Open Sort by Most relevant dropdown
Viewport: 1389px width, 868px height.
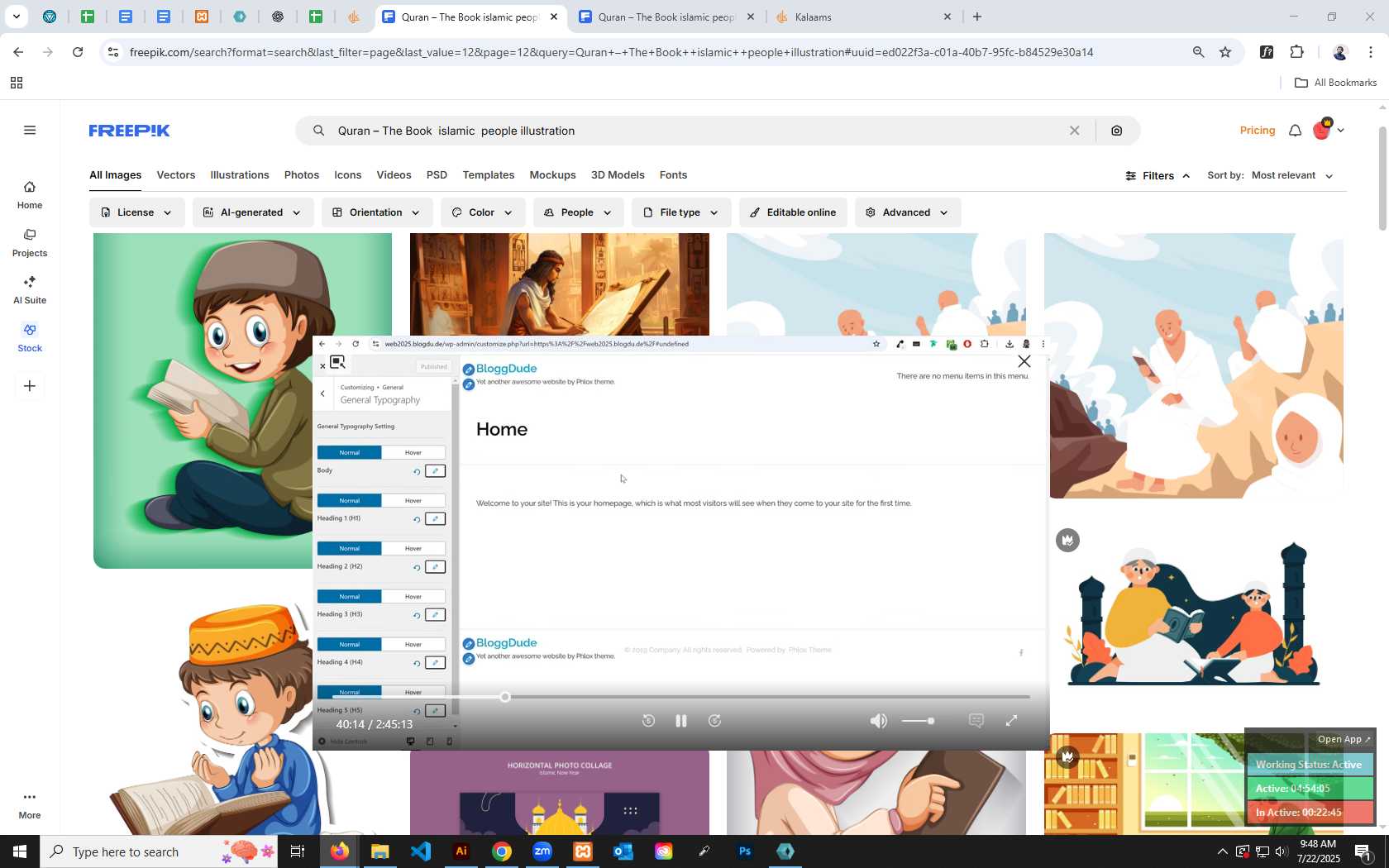1292,175
